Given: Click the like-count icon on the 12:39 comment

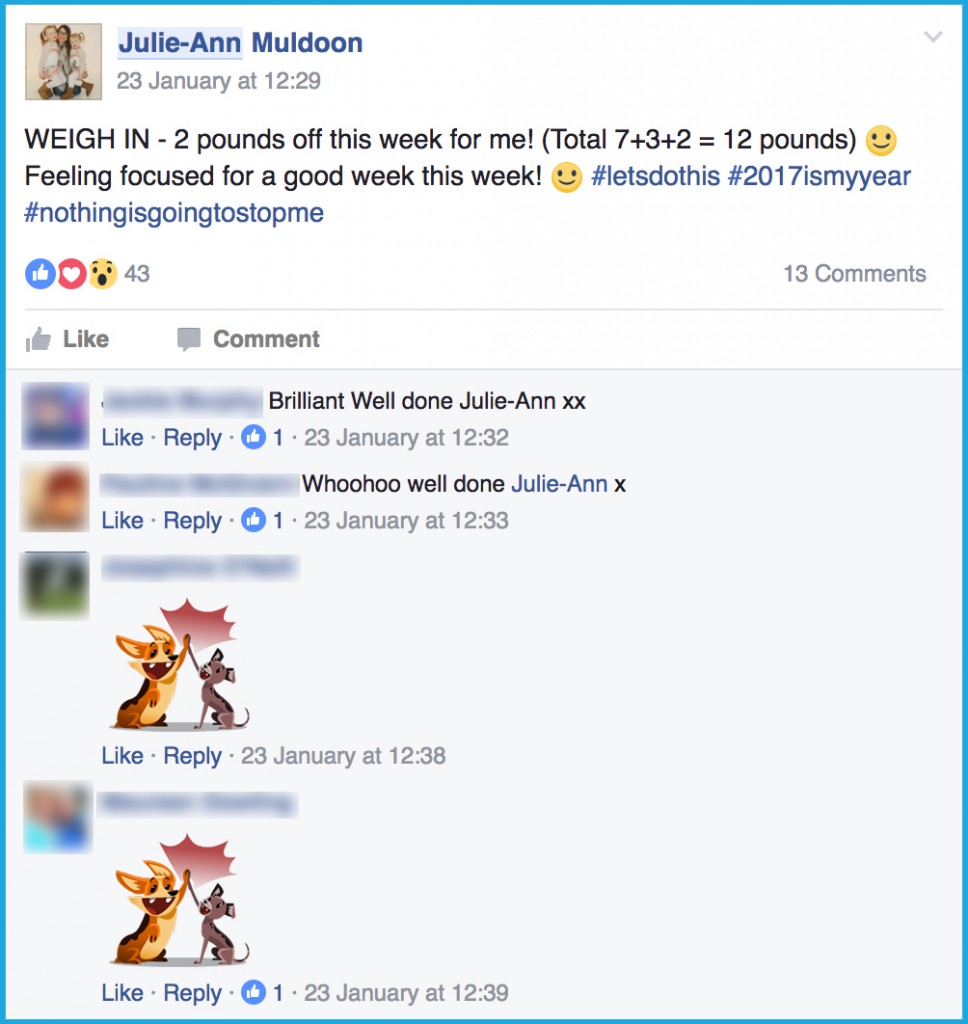Looking at the screenshot, I should tap(253, 993).
